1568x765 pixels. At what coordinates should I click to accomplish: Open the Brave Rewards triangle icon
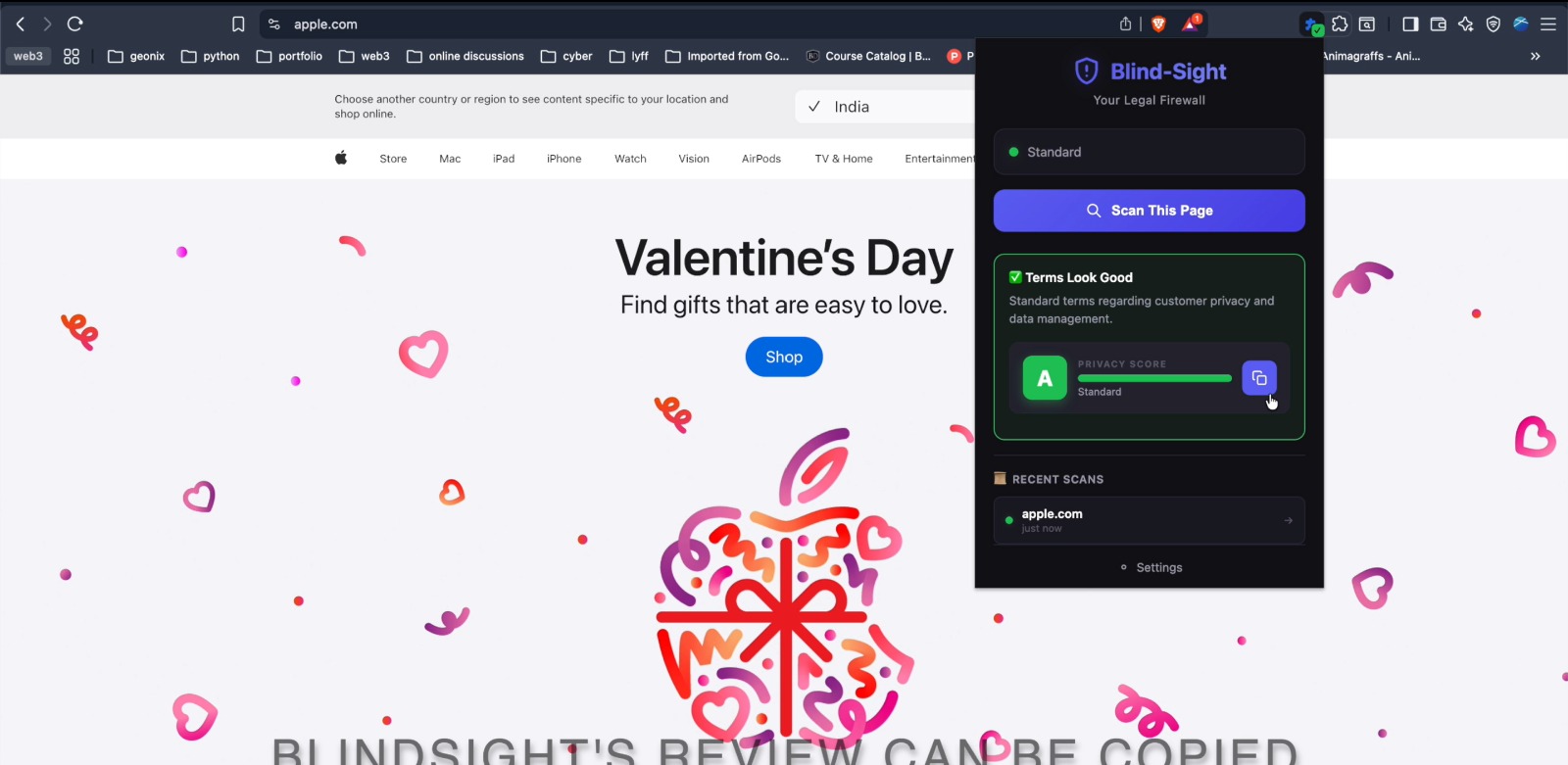(1191, 24)
